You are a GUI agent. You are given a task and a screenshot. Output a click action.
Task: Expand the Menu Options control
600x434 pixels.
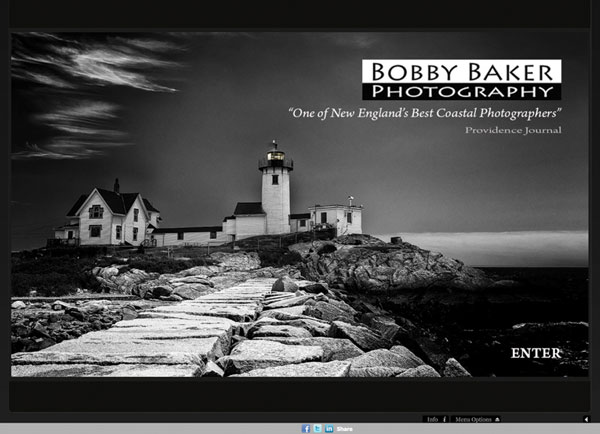pos(476,419)
